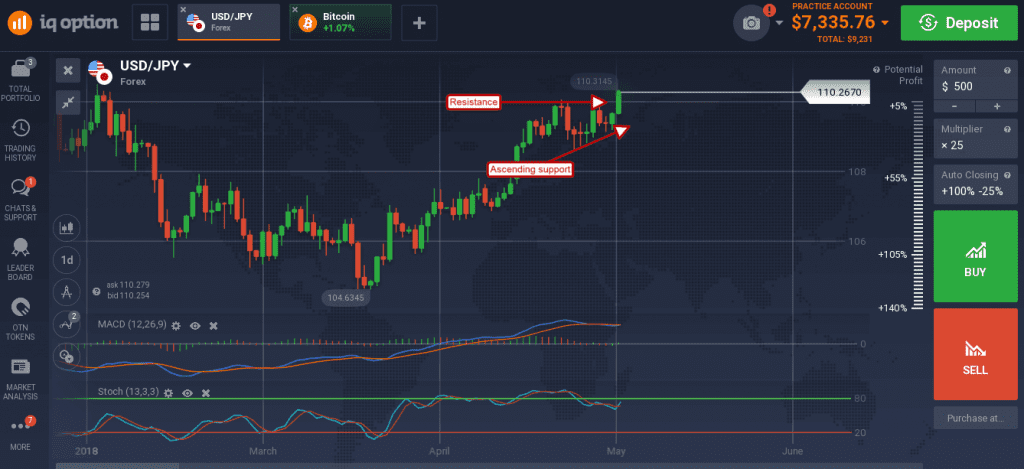1024x469 pixels.
Task: Click the Potential Profit help icon
Action: (x=876, y=69)
